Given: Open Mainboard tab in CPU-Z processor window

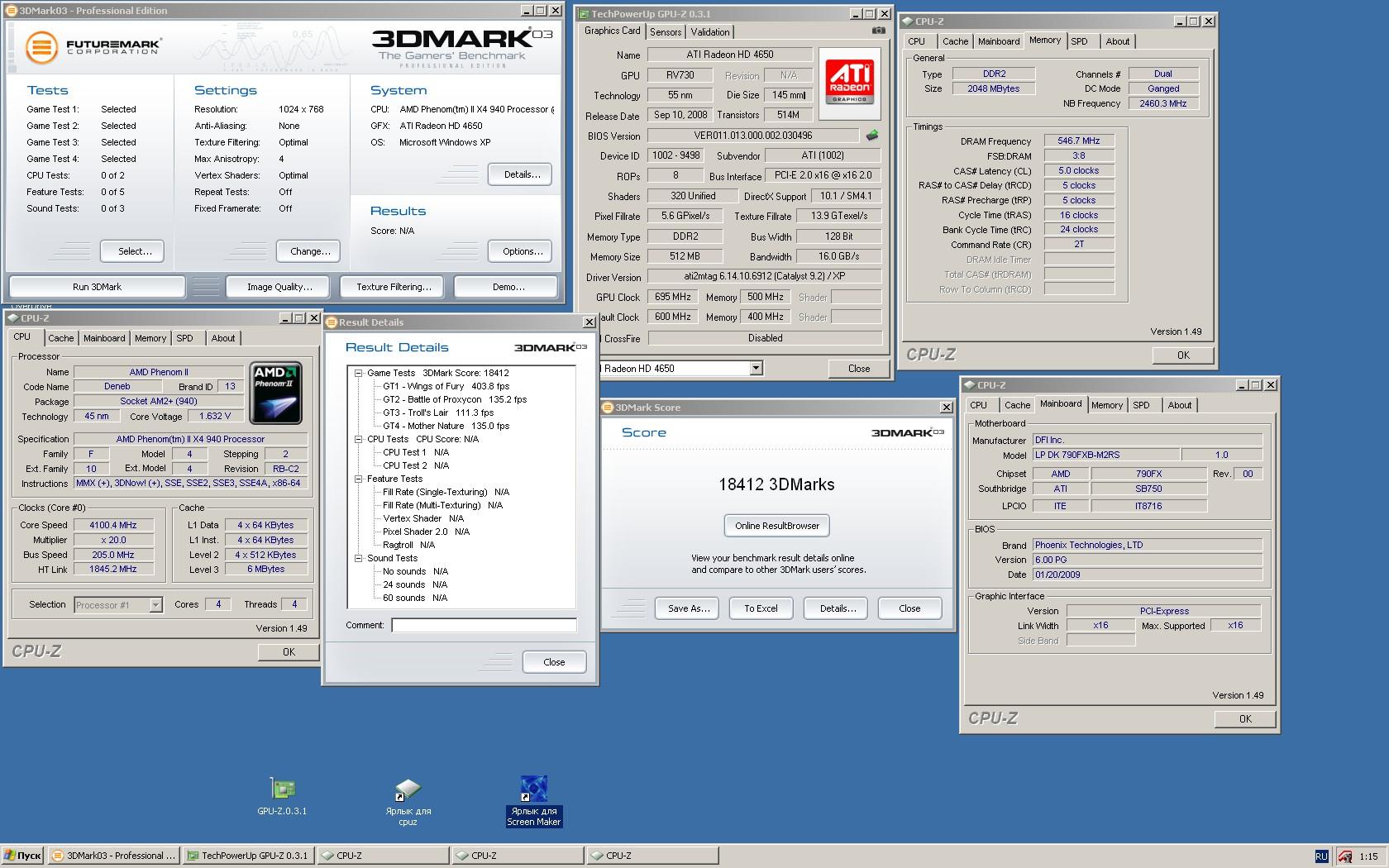Looking at the screenshot, I should pyautogui.click(x=104, y=338).
